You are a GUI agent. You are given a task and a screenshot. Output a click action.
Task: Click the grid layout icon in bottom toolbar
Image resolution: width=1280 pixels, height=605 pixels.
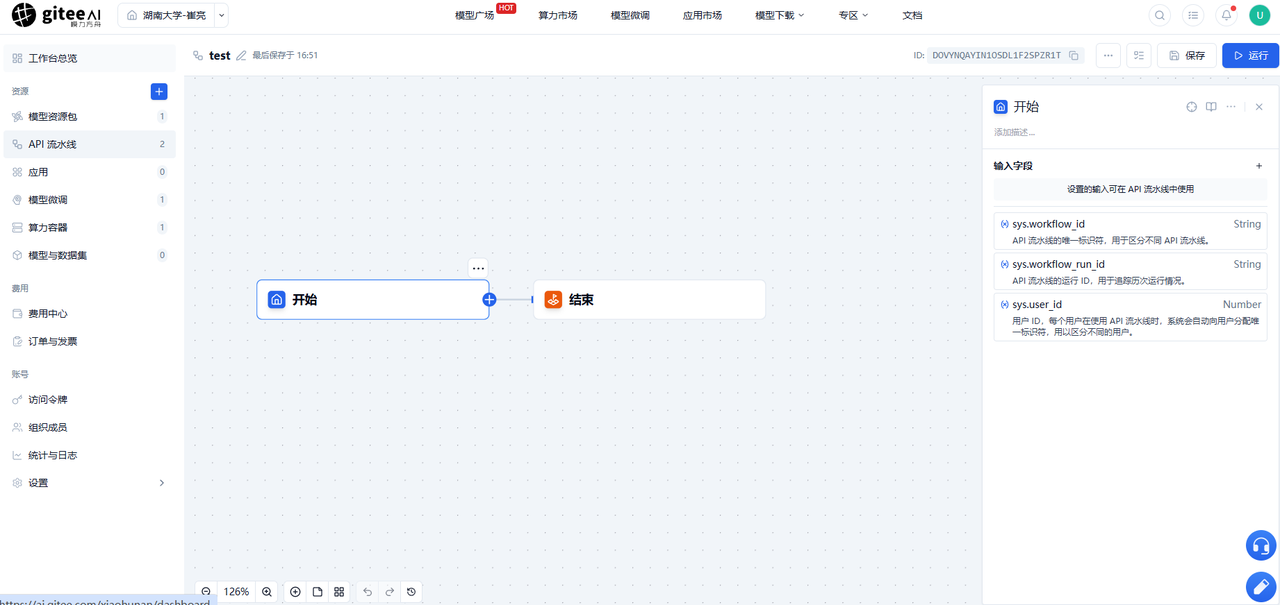(x=339, y=592)
